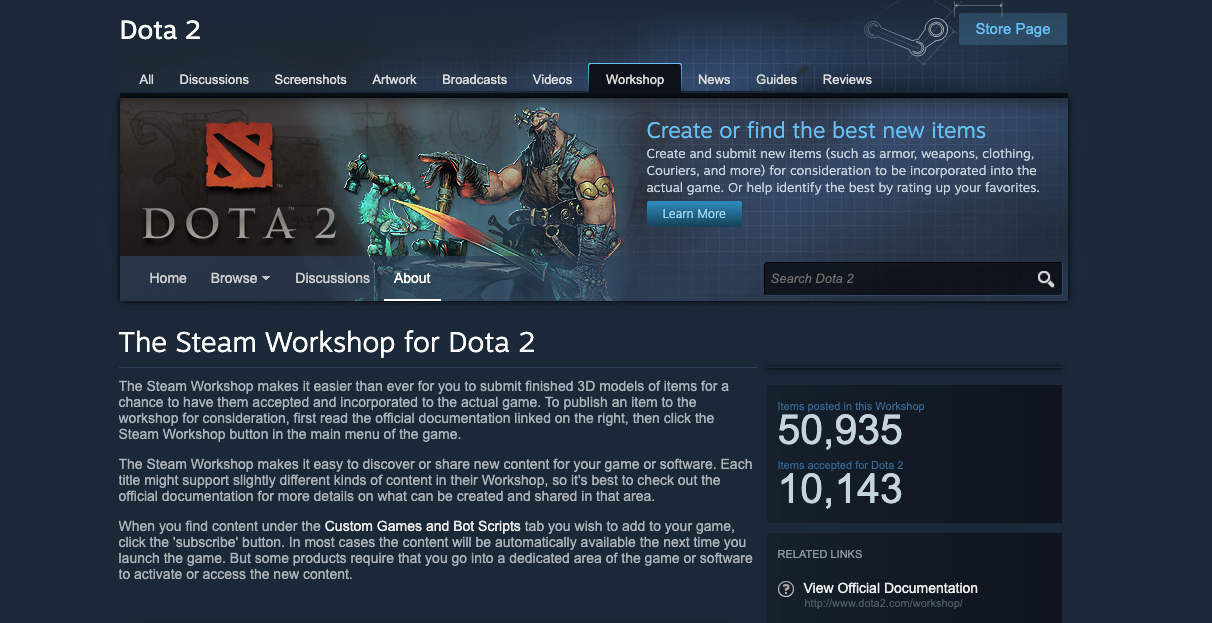Select the Workshop tab
Screen dimensions: 1212x623
[635, 80]
